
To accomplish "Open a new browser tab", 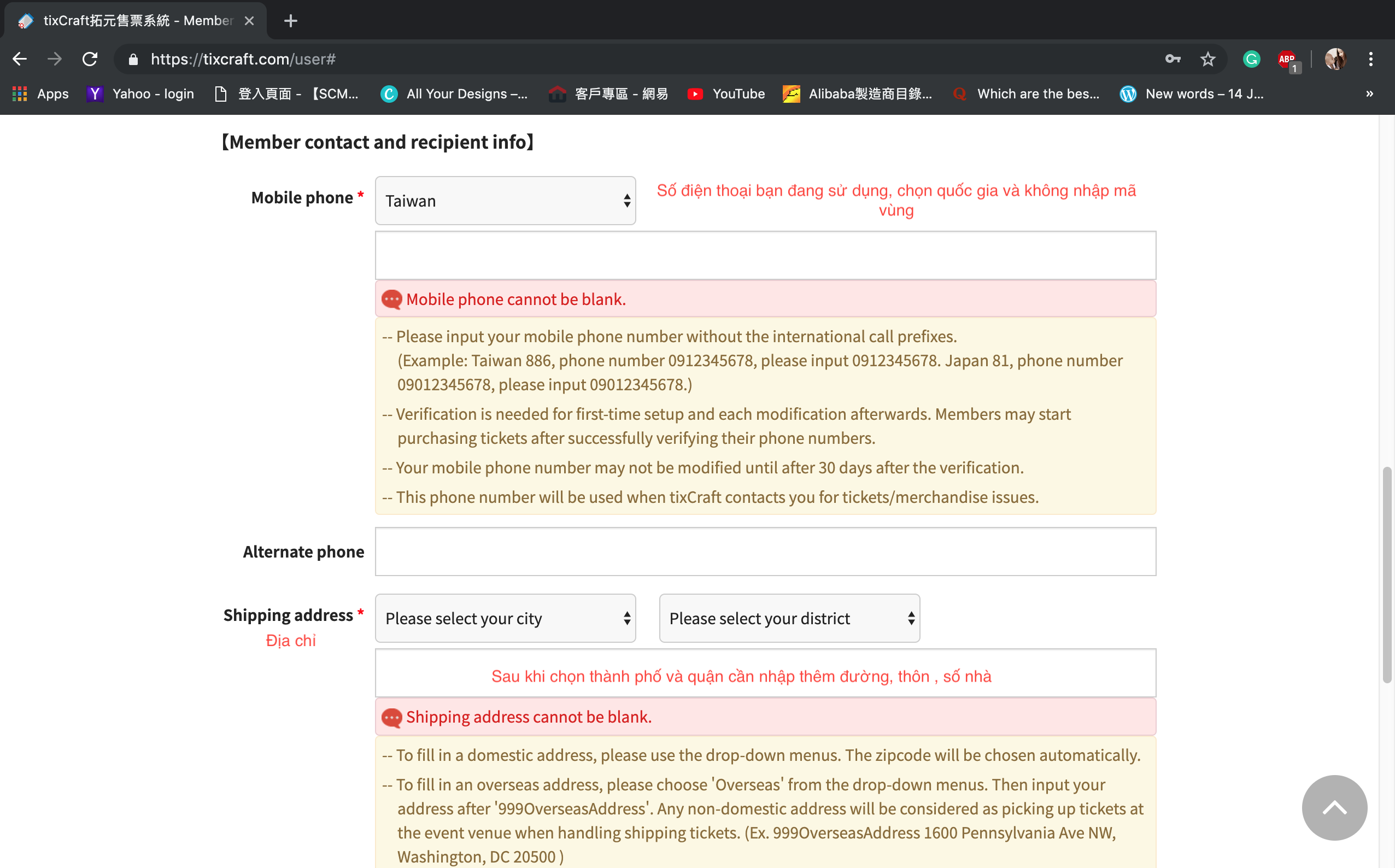I will pyautogui.click(x=290, y=21).
